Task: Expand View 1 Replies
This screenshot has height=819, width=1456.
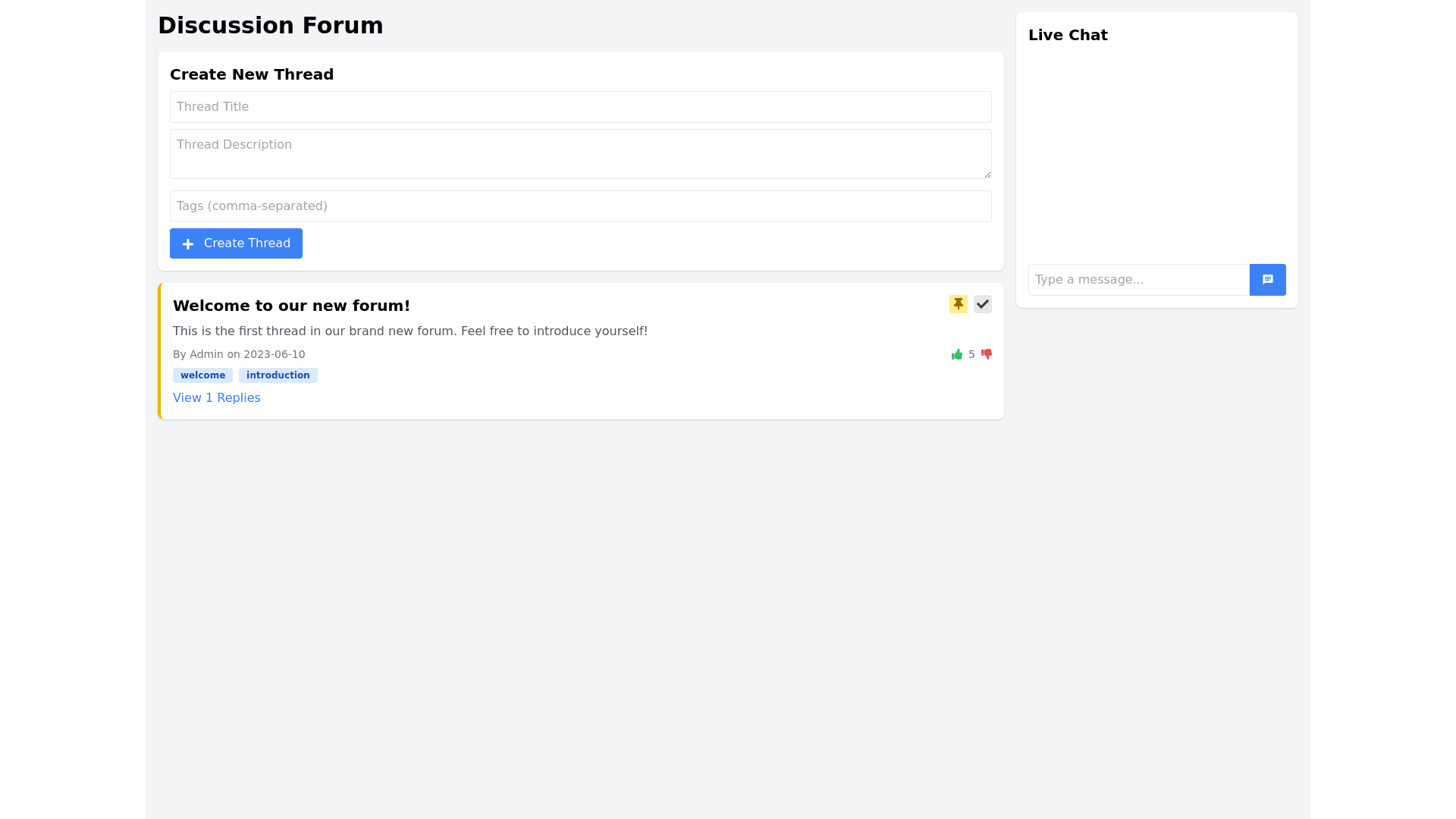Action: (216, 398)
